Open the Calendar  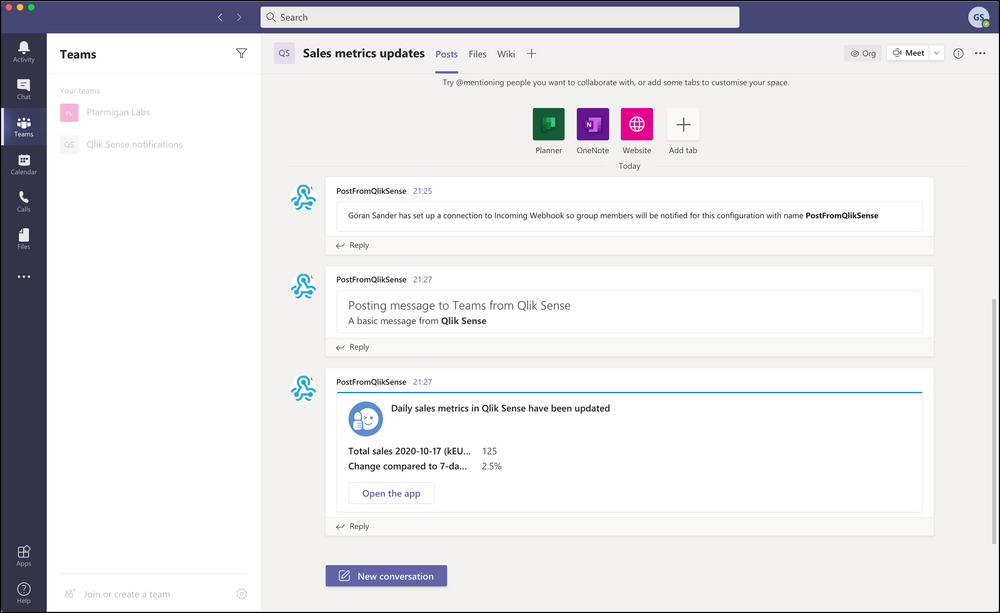coord(24,163)
